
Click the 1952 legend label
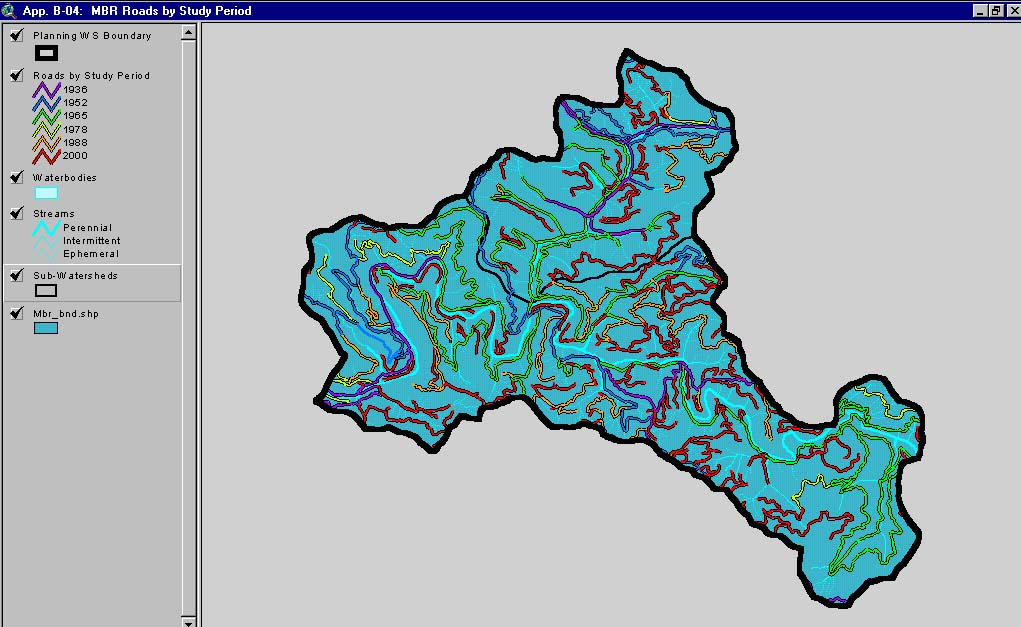(75, 103)
